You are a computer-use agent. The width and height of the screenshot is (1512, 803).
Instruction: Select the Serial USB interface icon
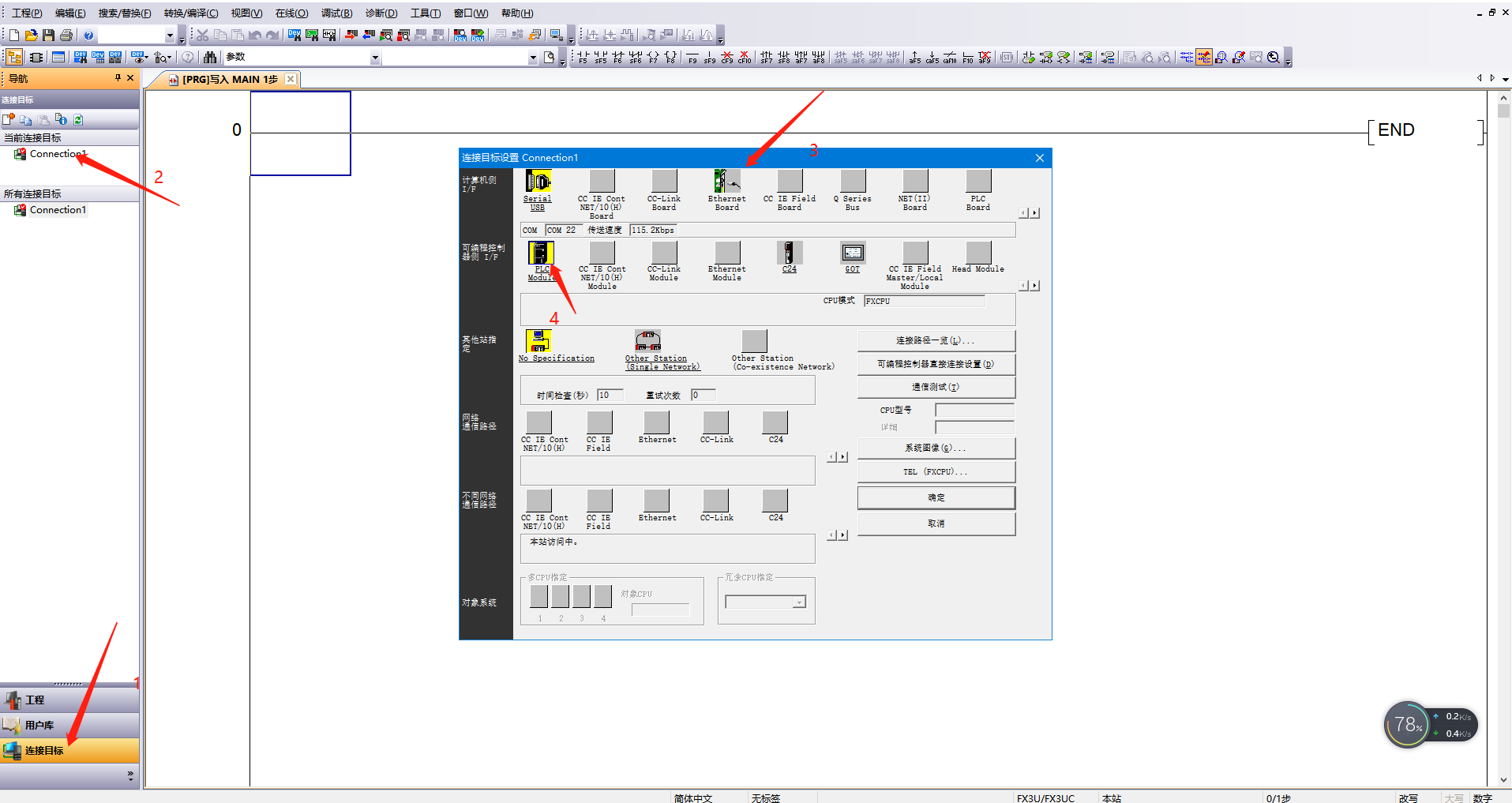[x=538, y=182]
